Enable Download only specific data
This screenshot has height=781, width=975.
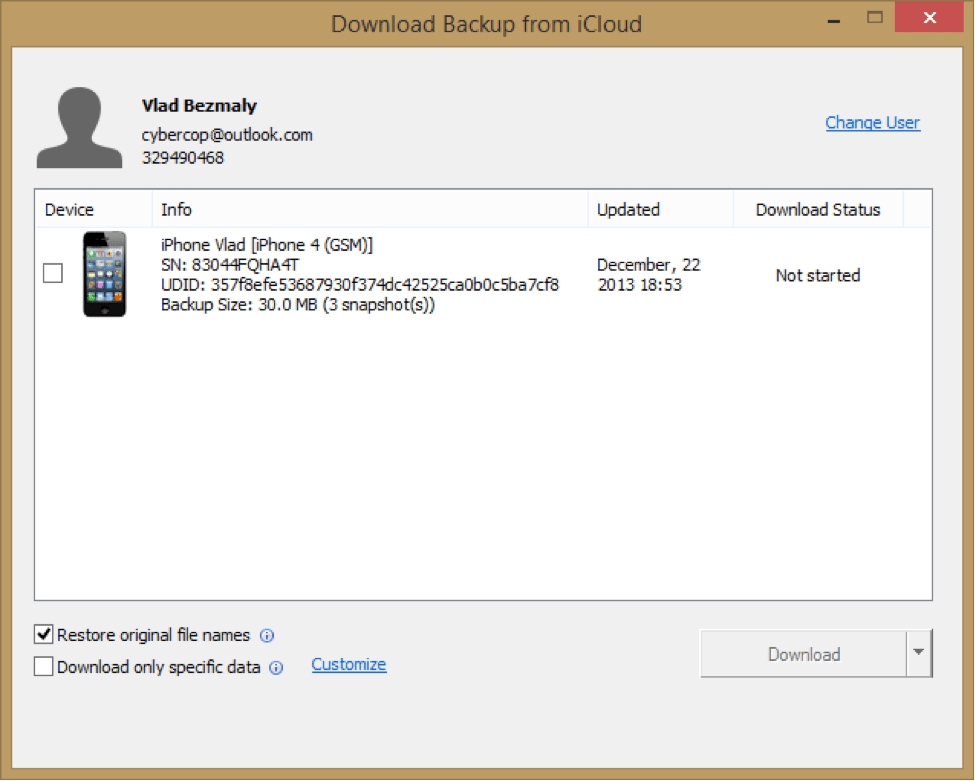[x=44, y=667]
